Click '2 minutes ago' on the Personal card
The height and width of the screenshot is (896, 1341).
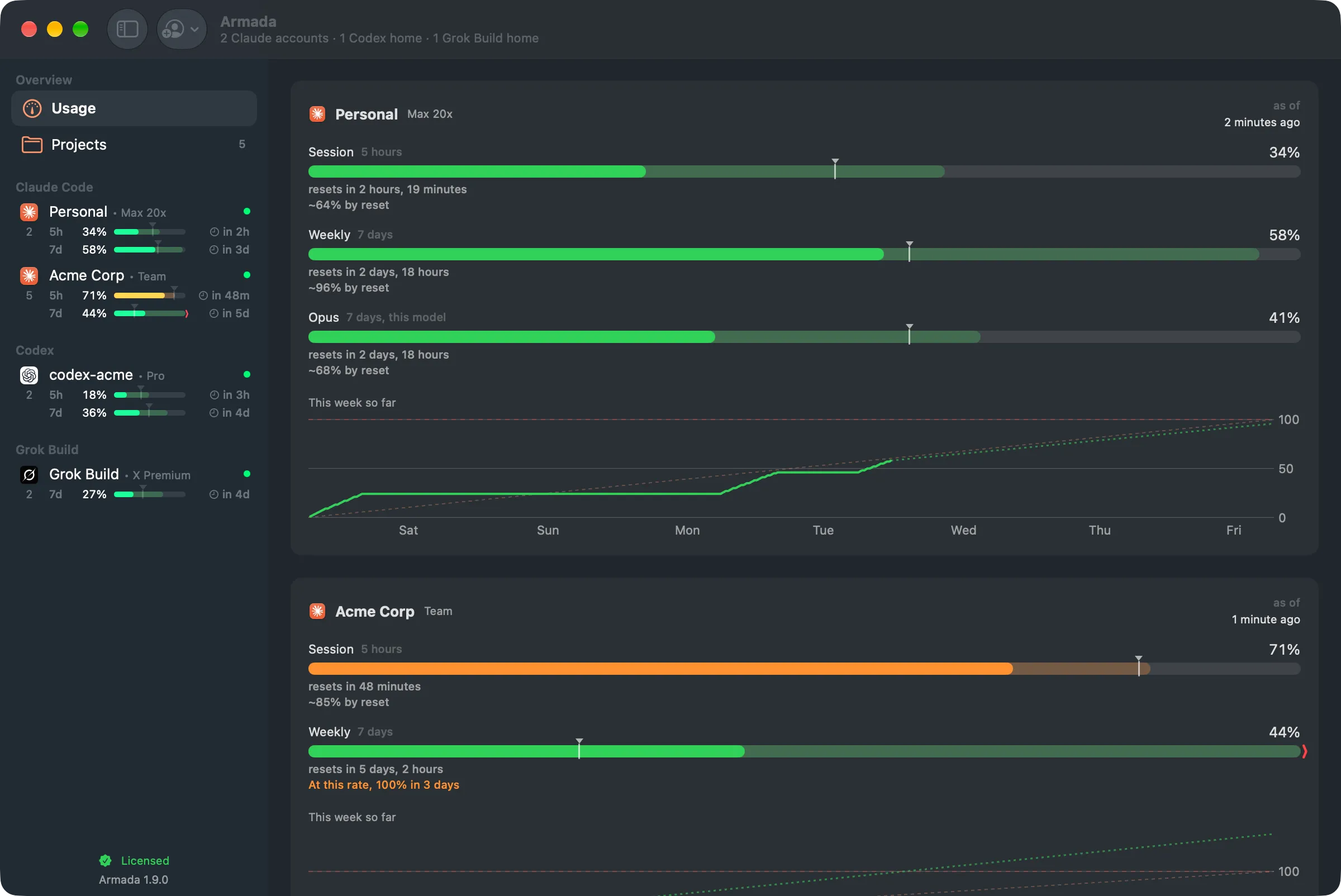coord(1262,122)
